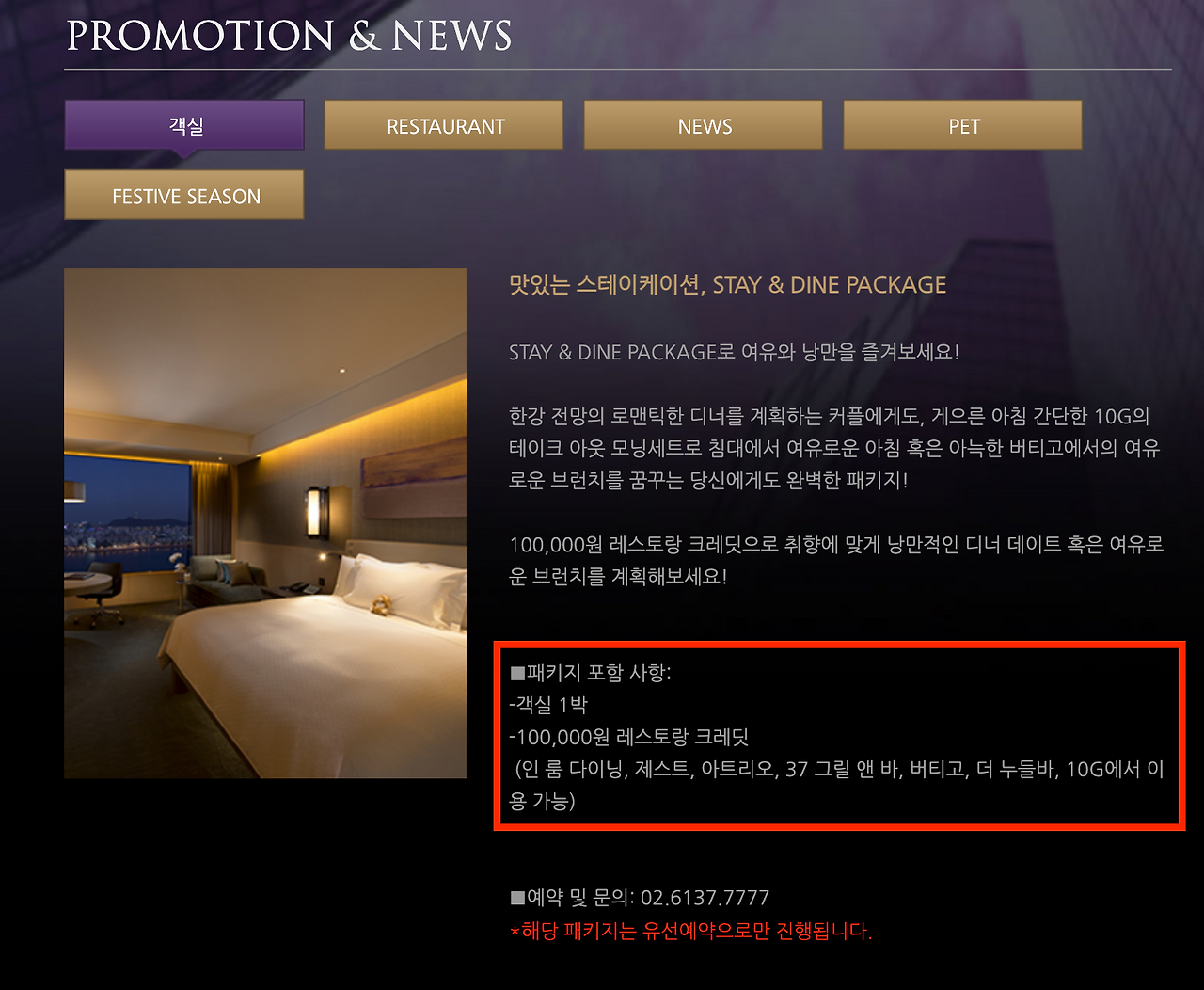
Task: Click the red advance-reservation notice text
Action: (x=690, y=931)
